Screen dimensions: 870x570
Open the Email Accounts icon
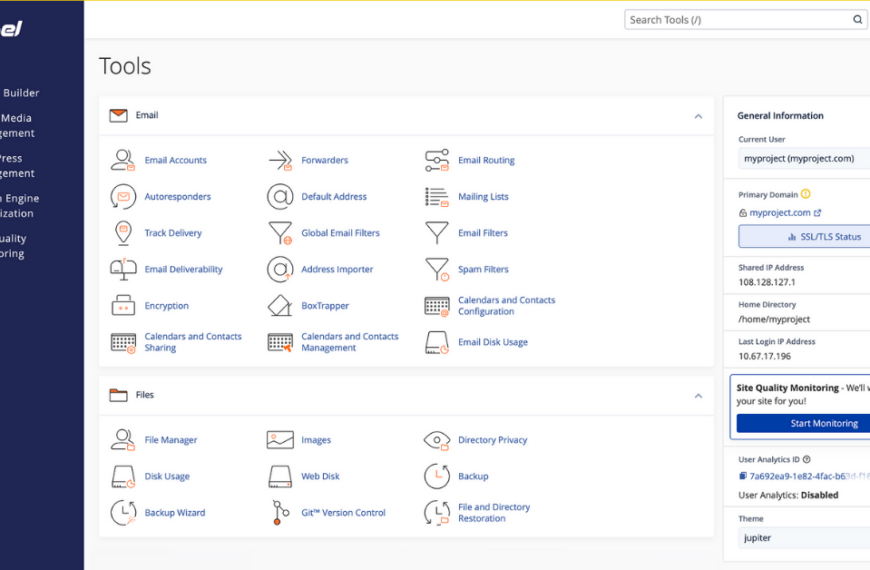(123, 160)
